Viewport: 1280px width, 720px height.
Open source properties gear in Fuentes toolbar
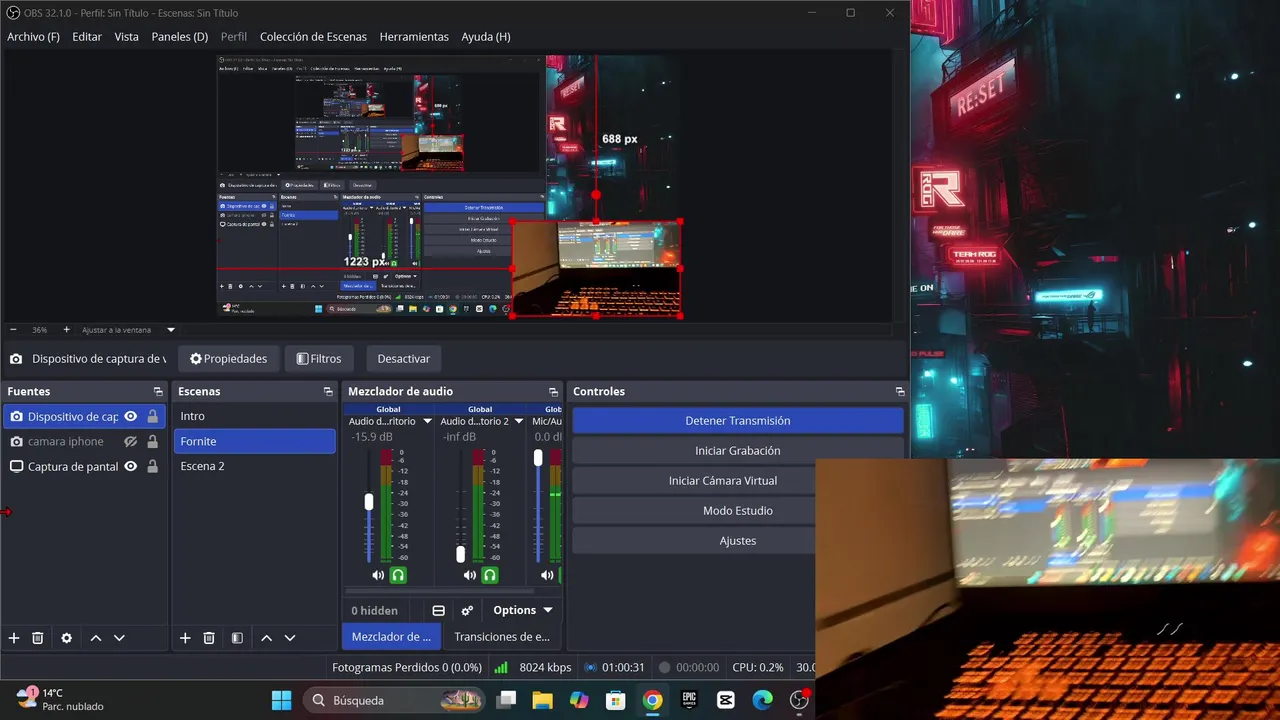pyautogui.click(x=67, y=638)
